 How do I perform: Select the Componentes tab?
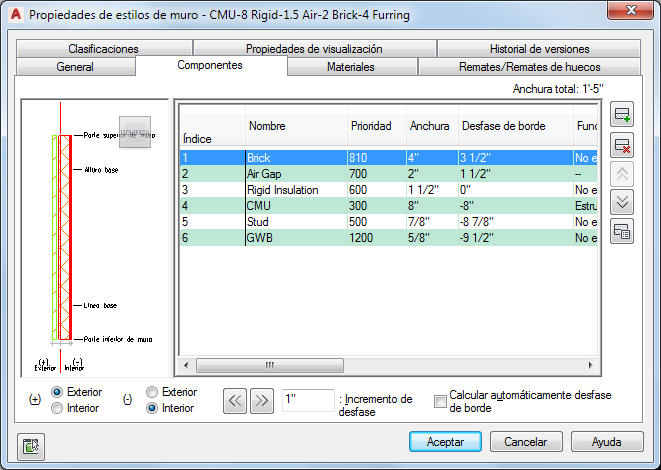(210, 65)
